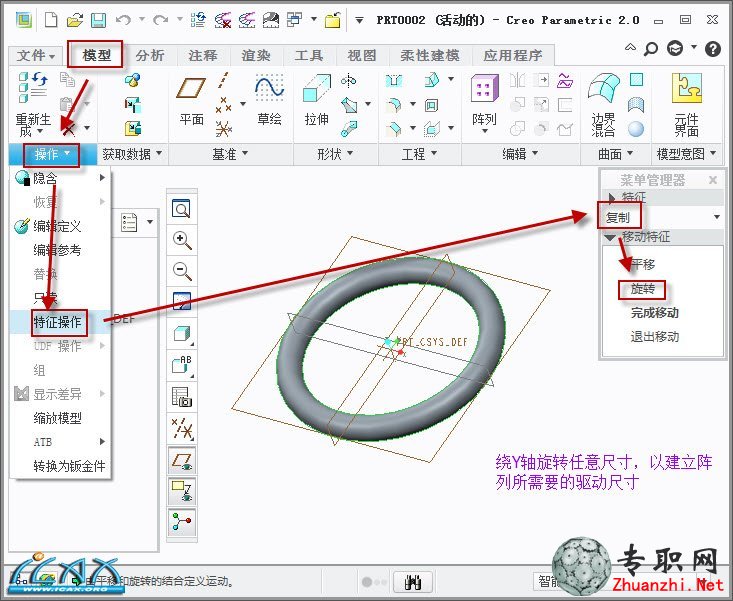Click the search magnifier in the title area
733x601 pixels.
tap(651, 49)
